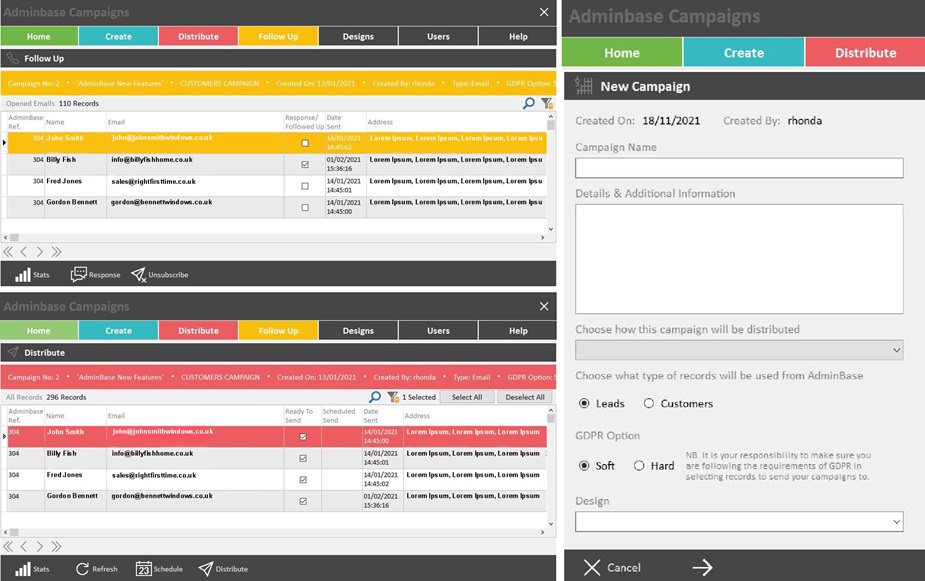Viewport: 925px width, 581px height.
Task: Switch to Designs tab in Follow Up window
Action: [x=358, y=36]
